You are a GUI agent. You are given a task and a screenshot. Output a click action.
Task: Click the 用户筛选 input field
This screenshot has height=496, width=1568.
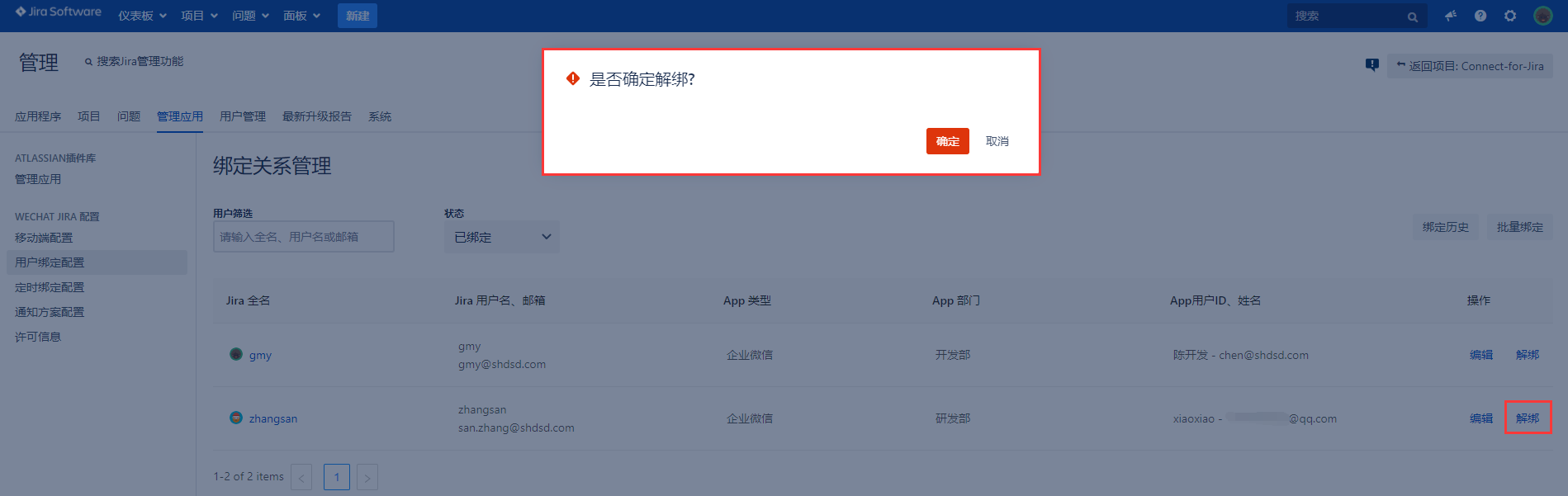click(303, 237)
